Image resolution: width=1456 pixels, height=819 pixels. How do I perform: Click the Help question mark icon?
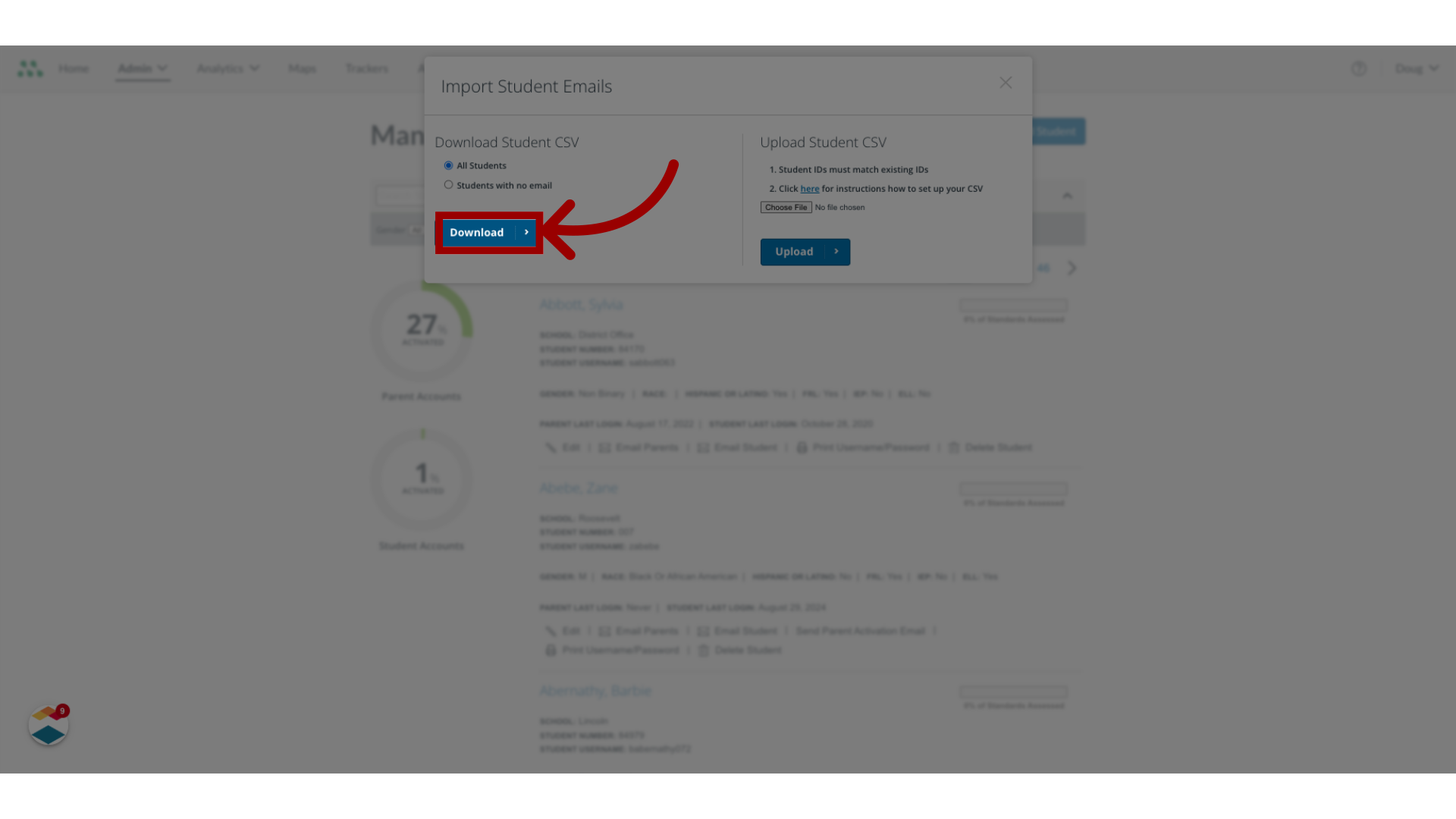[1358, 68]
